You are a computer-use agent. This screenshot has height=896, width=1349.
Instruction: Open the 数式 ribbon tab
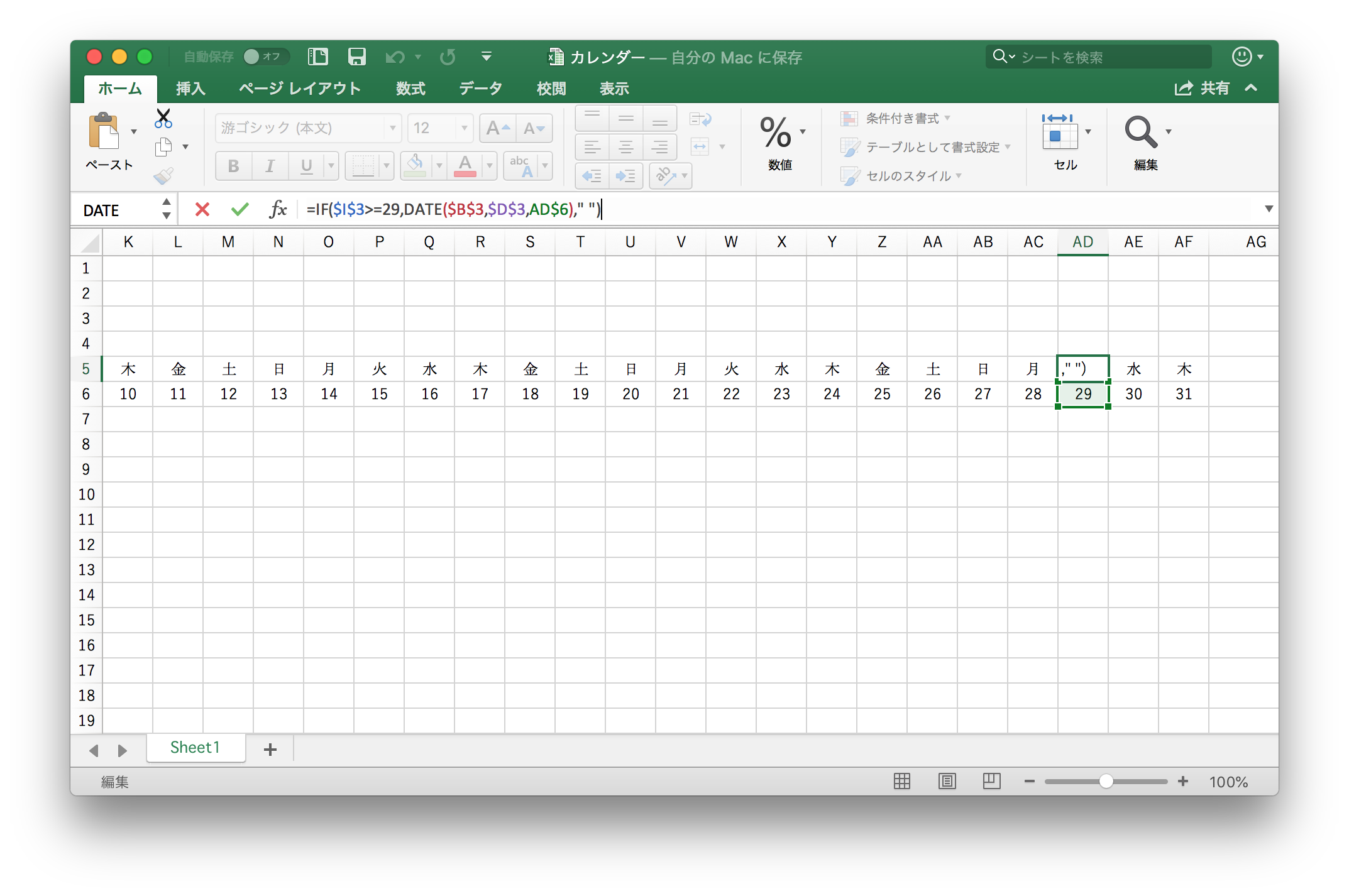[410, 89]
